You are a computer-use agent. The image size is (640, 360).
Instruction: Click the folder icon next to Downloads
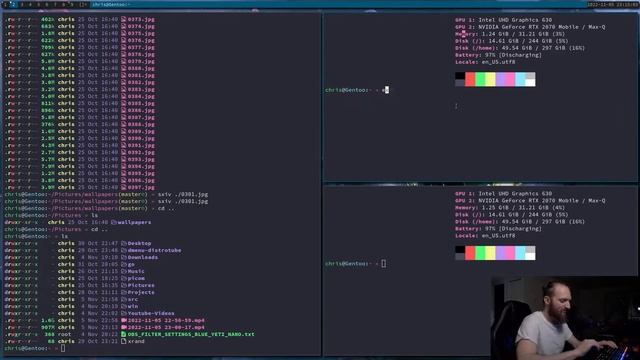[x=124, y=257]
